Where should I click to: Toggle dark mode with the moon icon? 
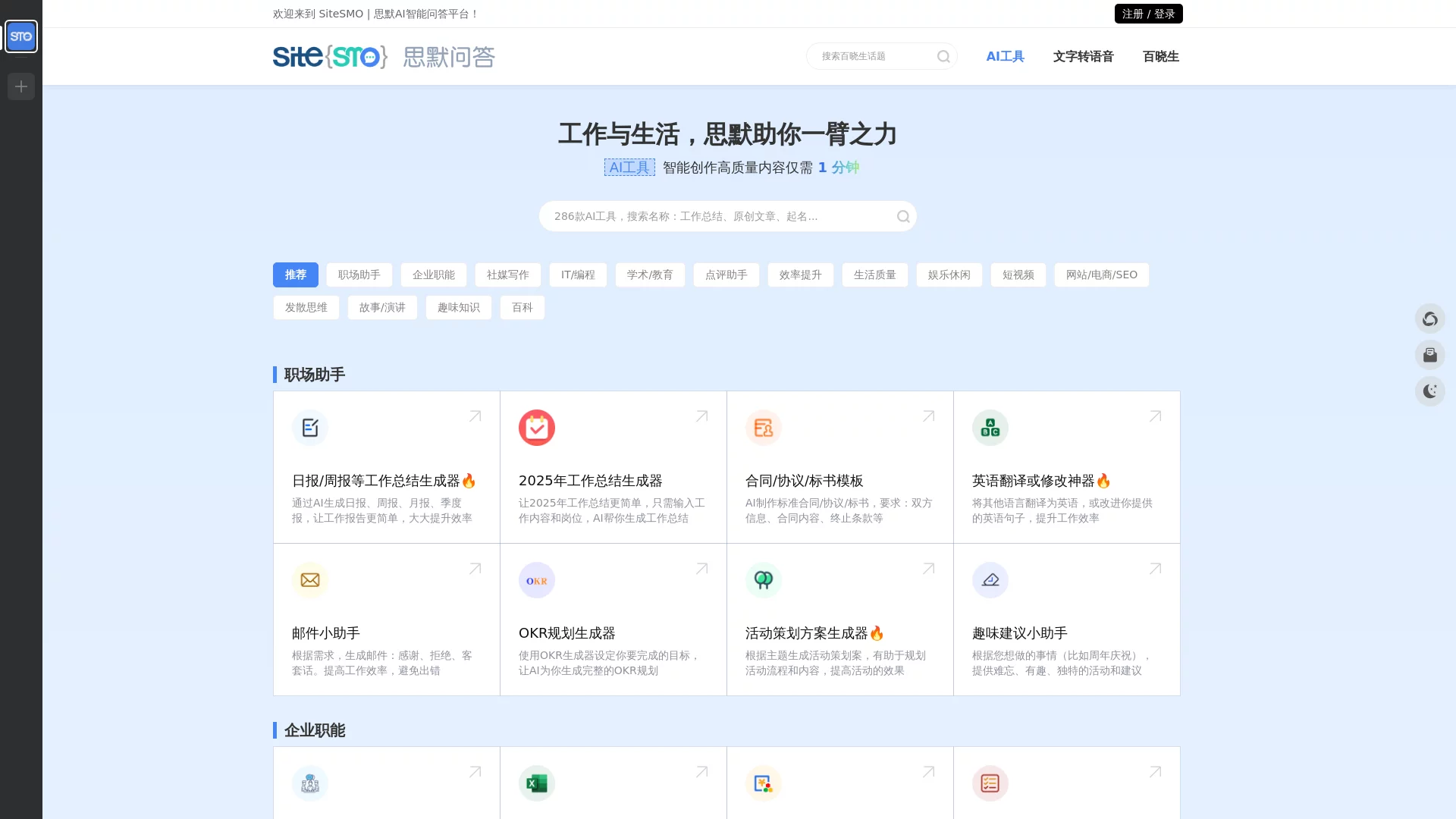[1430, 391]
